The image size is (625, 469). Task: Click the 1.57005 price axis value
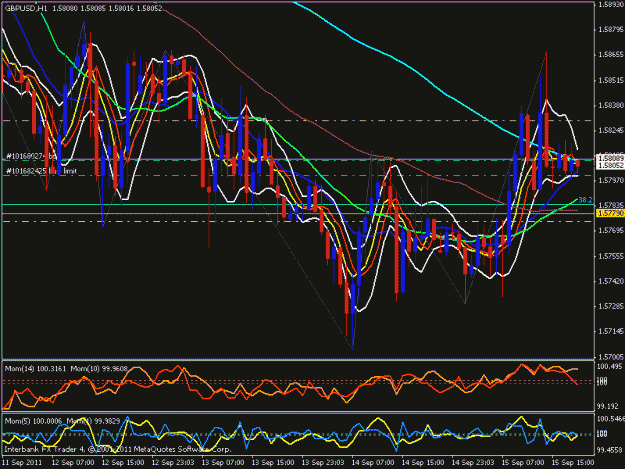(611, 357)
